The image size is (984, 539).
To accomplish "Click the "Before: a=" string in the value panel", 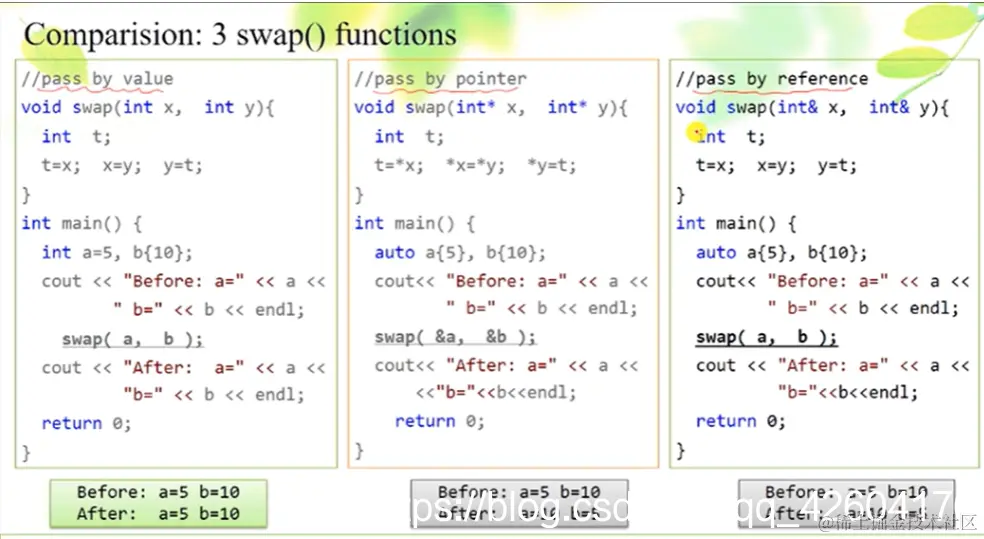I will click(183, 281).
